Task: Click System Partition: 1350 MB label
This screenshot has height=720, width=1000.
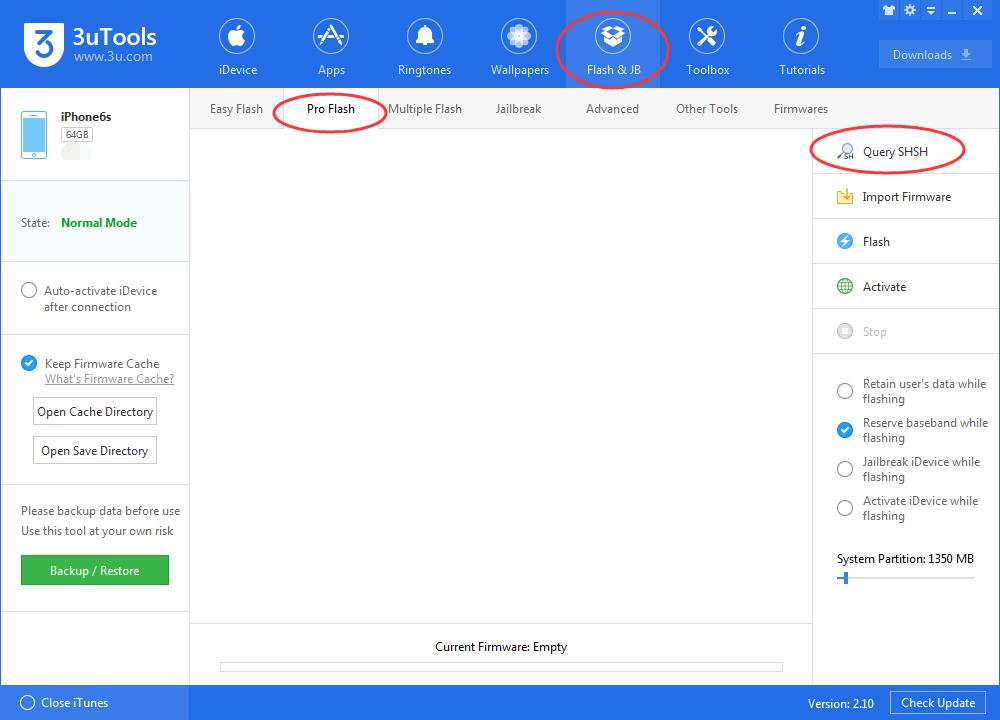Action: 905,559
